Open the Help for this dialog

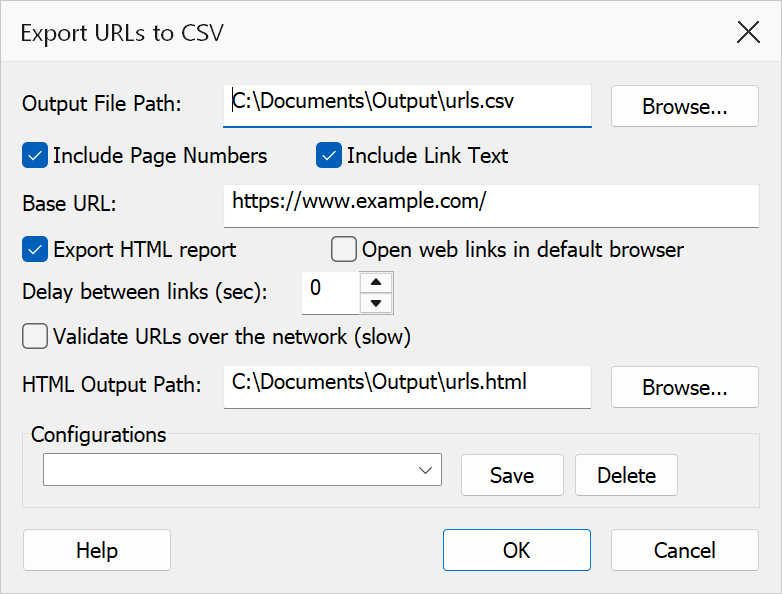(x=97, y=550)
